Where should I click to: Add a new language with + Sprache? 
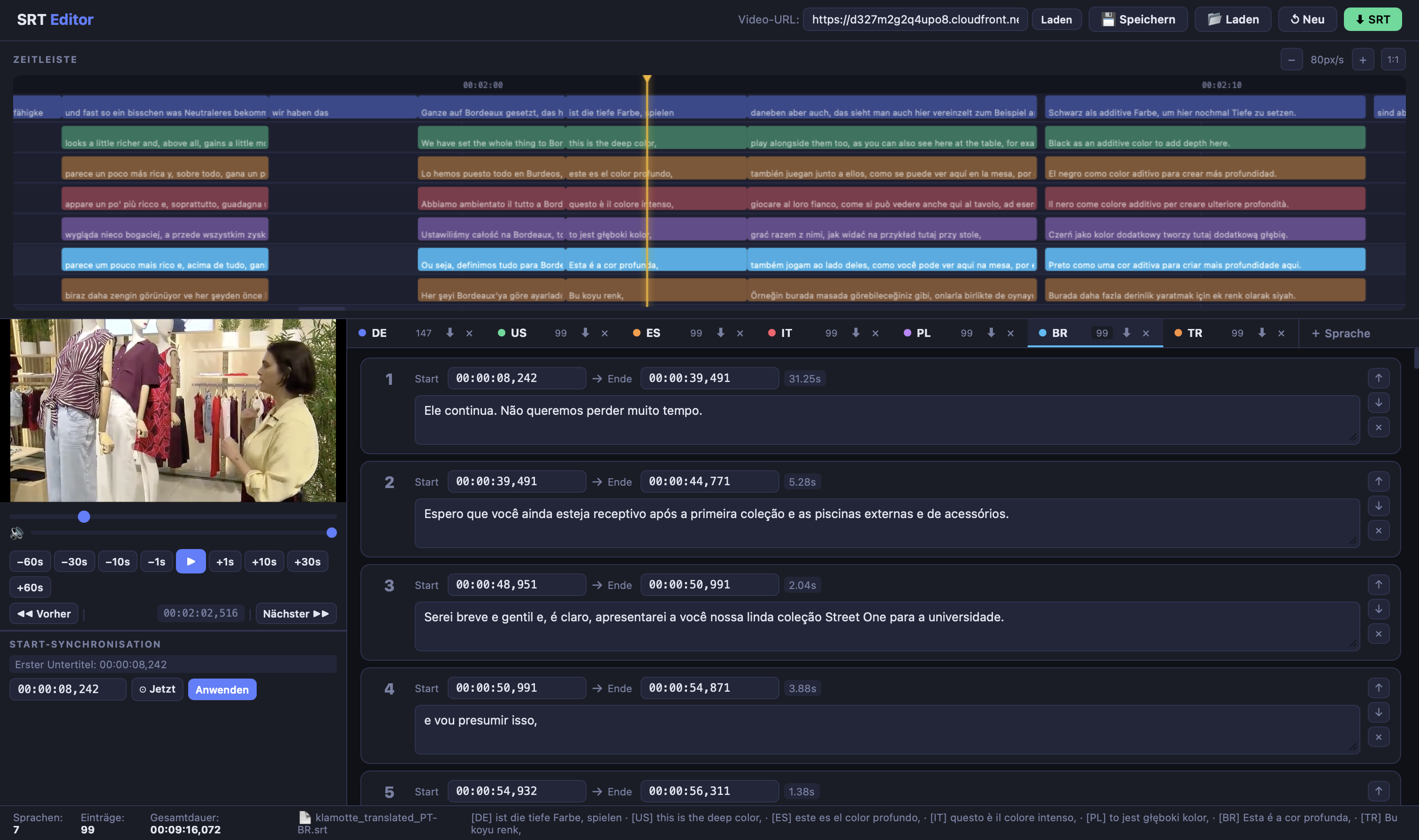pyautogui.click(x=1340, y=333)
